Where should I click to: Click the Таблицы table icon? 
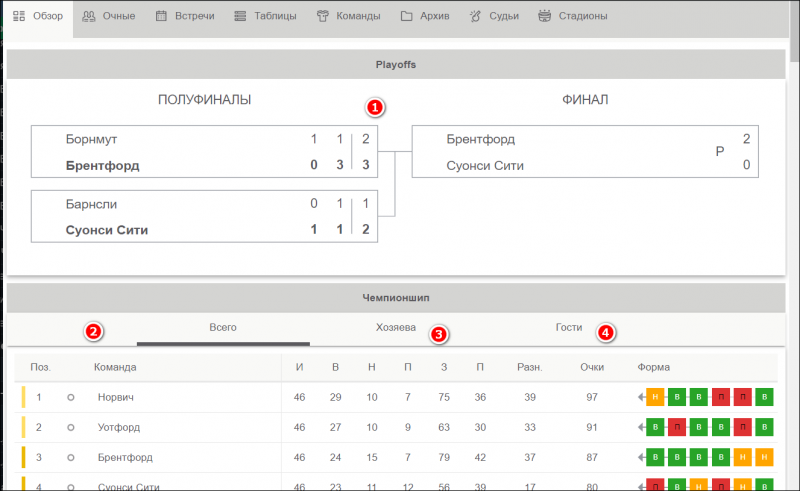coord(240,16)
